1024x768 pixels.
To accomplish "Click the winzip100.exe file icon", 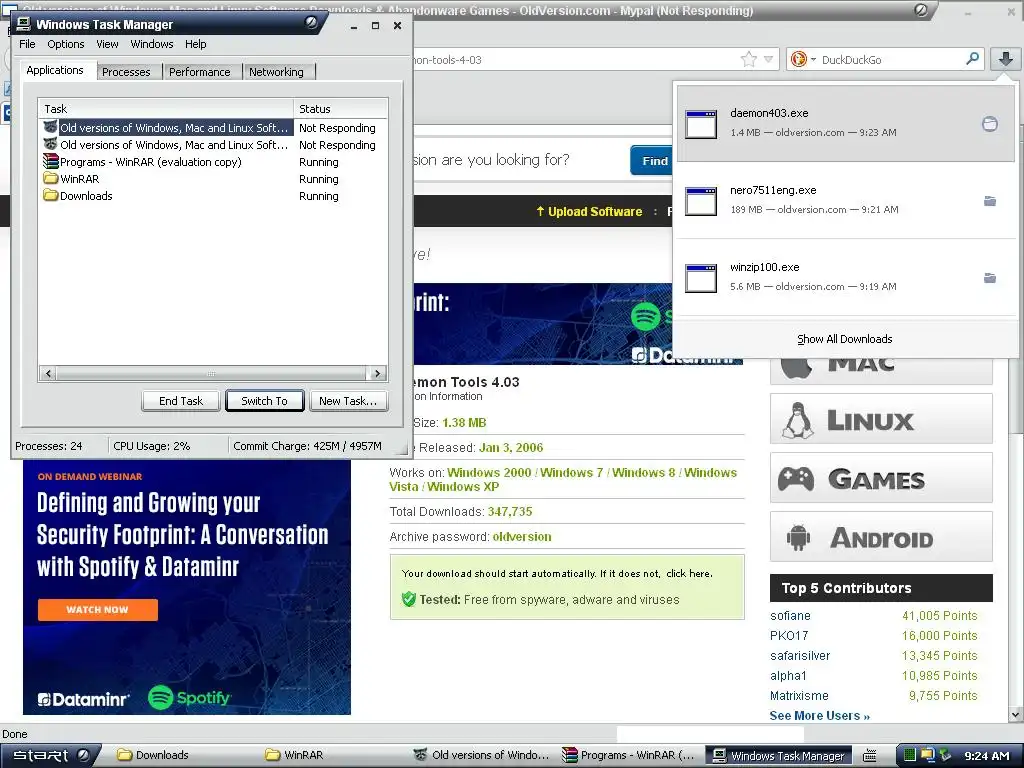I will (701, 278).
